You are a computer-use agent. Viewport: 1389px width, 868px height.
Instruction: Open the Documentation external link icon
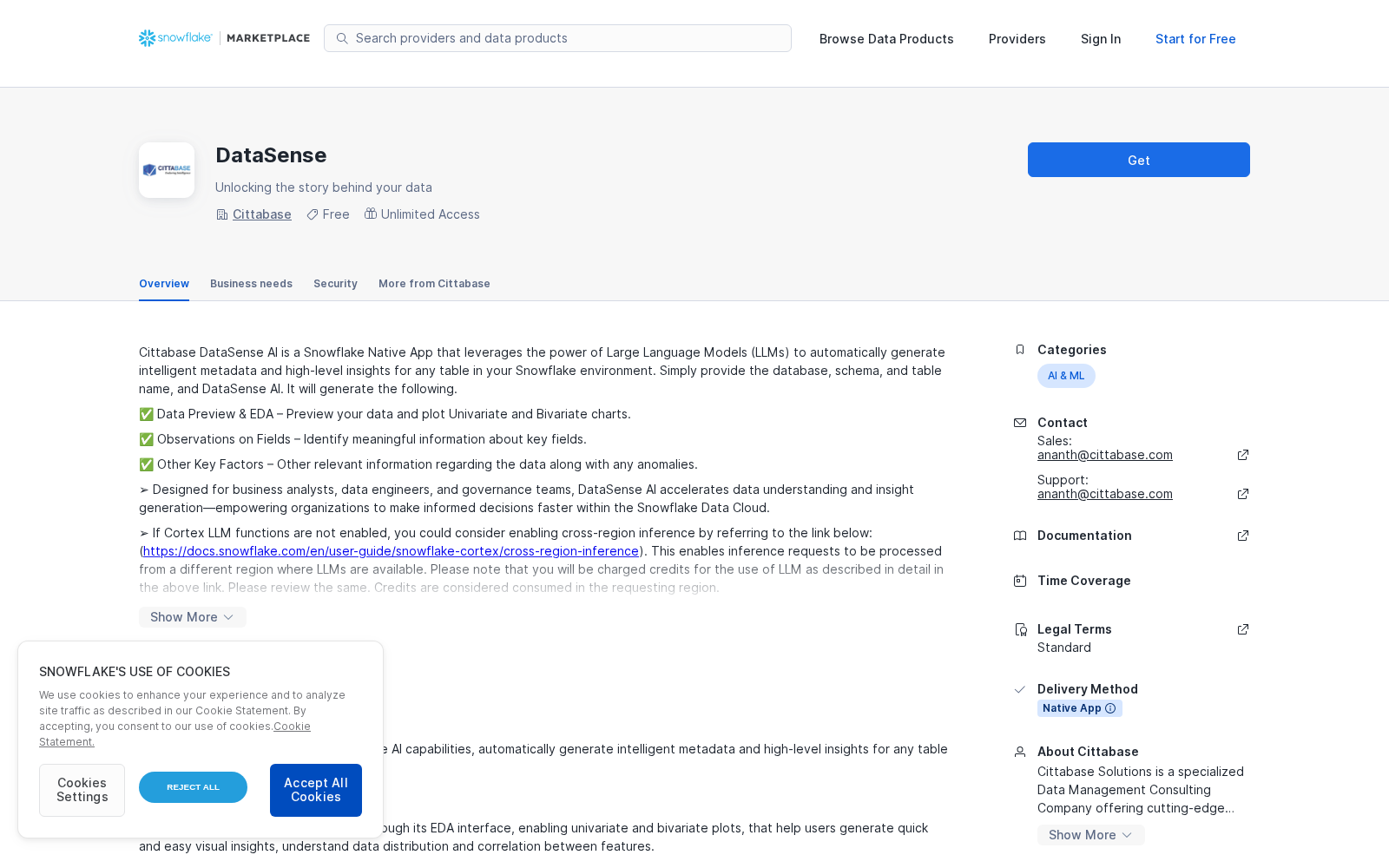[1243, 536]
